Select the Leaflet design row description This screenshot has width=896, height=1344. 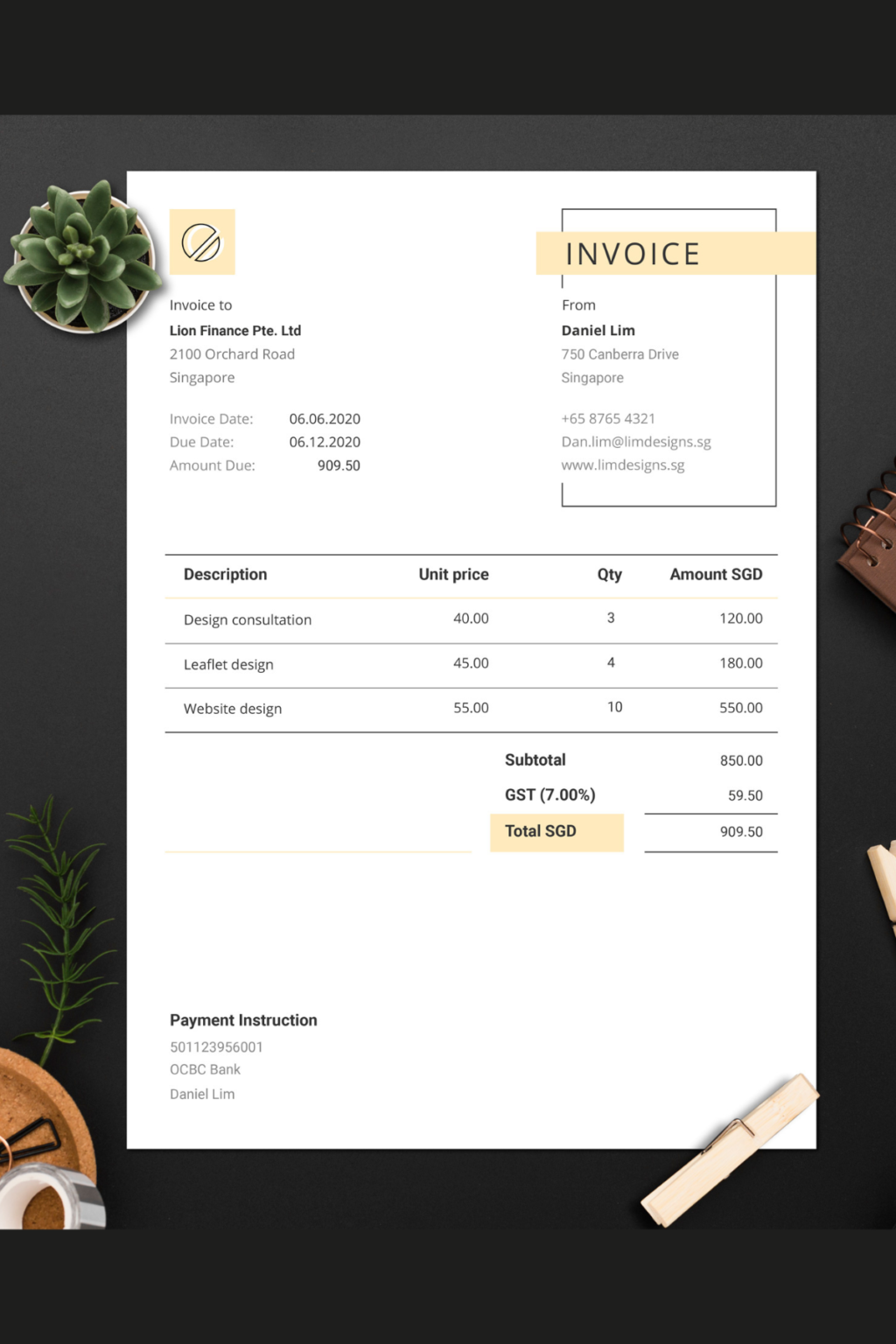[228, 664]
